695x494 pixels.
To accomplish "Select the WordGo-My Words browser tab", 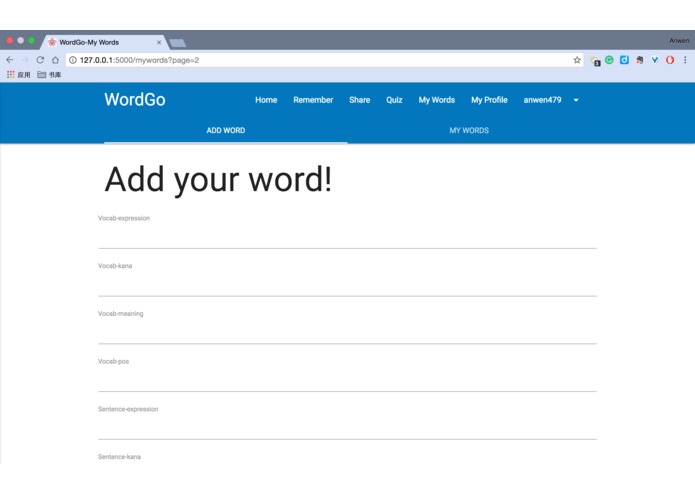I will pos(105,43).
